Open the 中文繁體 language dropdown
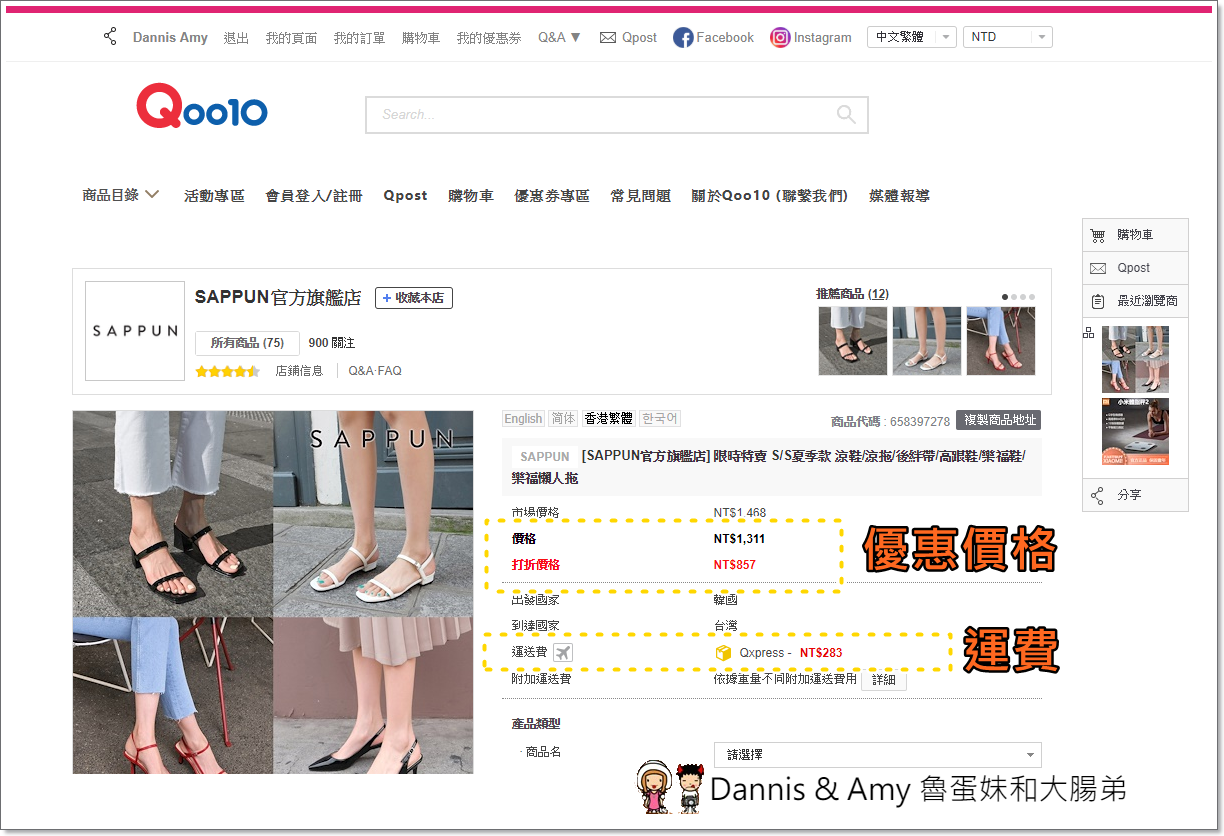This screenshot has width=1224, height=836. pos(911,37)
